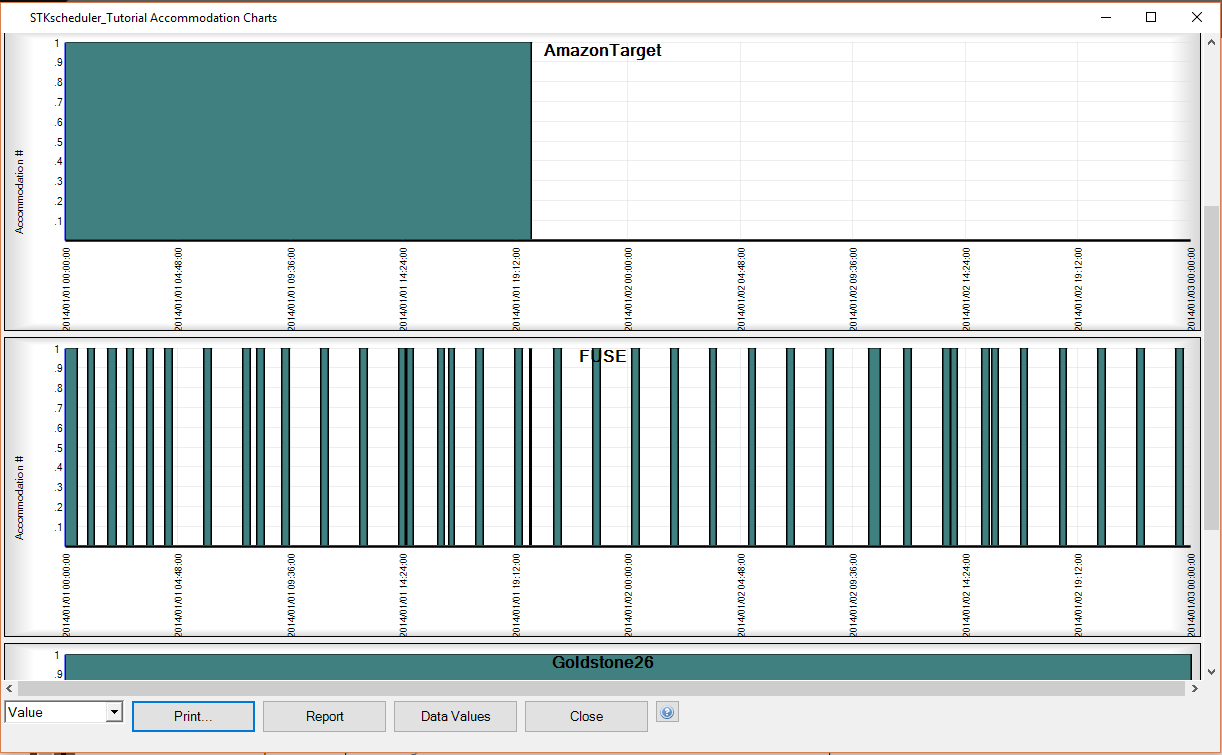This screenshot has height=755, width=1222.
Task: Open the Report for accommodation charts
Action: pyautogui.click(x=325, y=716)
